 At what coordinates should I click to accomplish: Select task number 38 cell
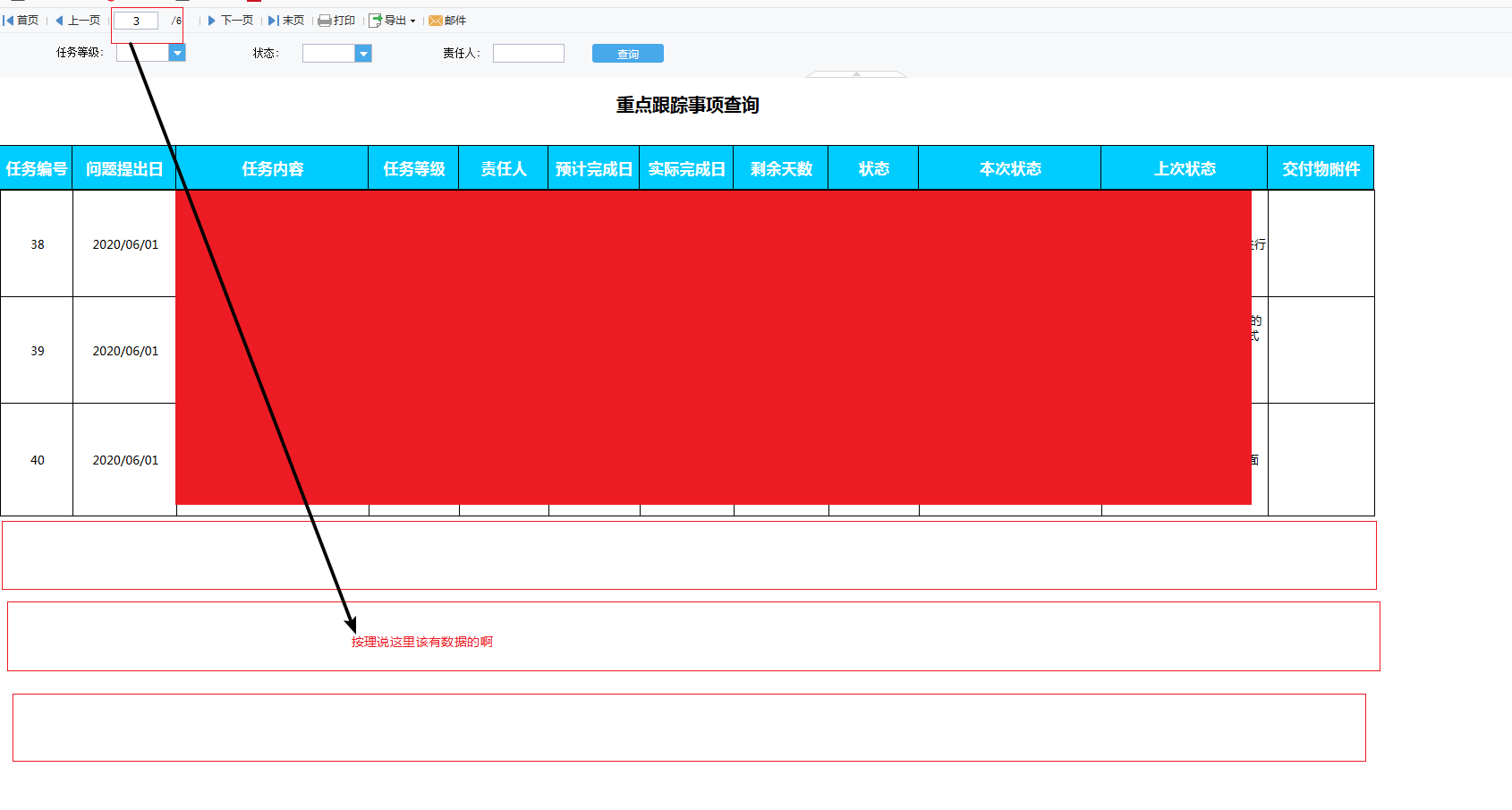coord(37,244)
